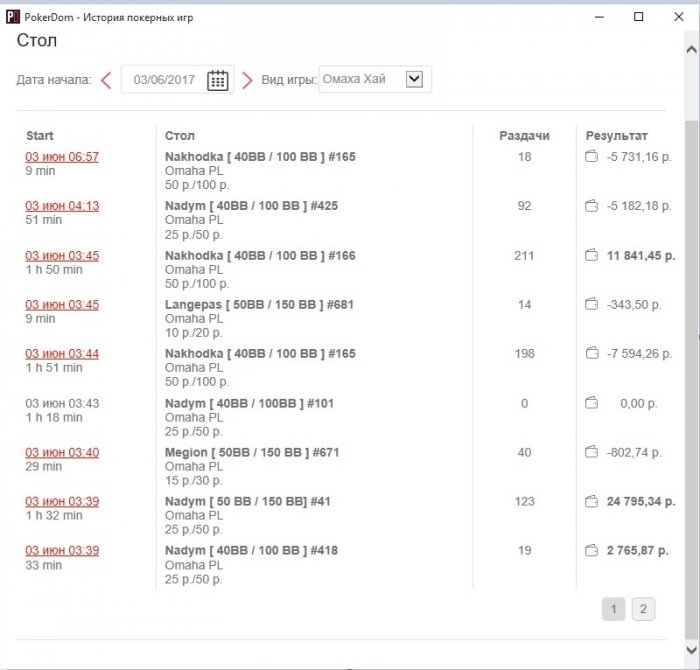
Task: Click hands count 211
Action: (x=524, y=256)
